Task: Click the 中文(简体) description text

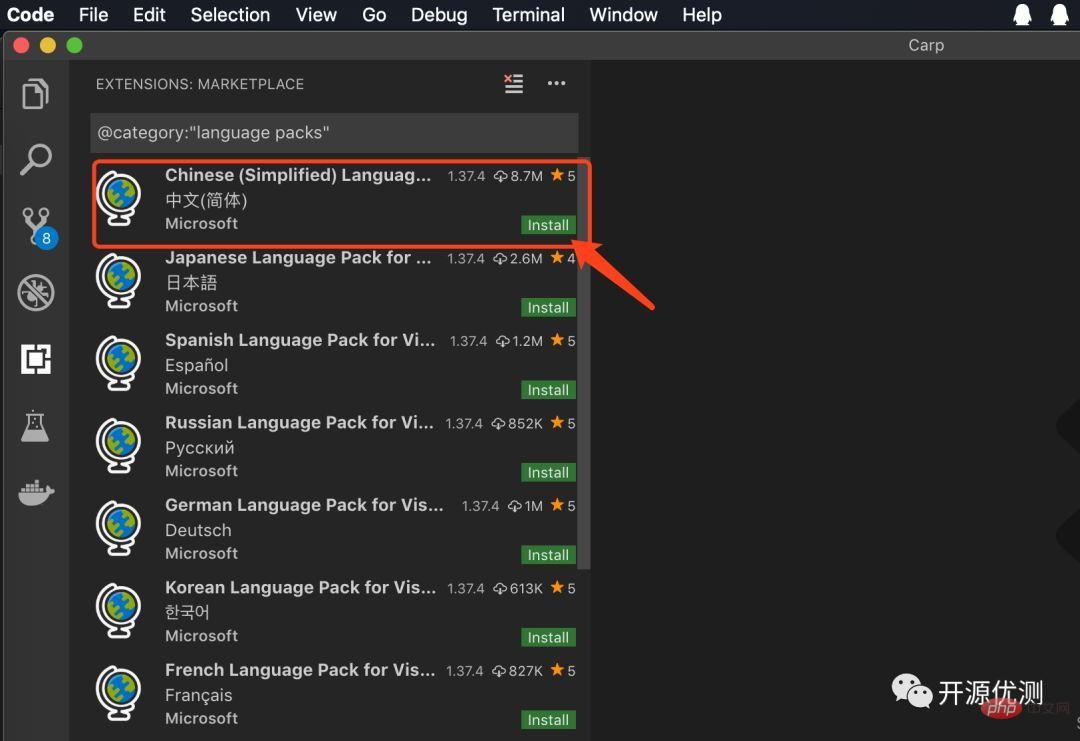Action: [x=206, y=200]
